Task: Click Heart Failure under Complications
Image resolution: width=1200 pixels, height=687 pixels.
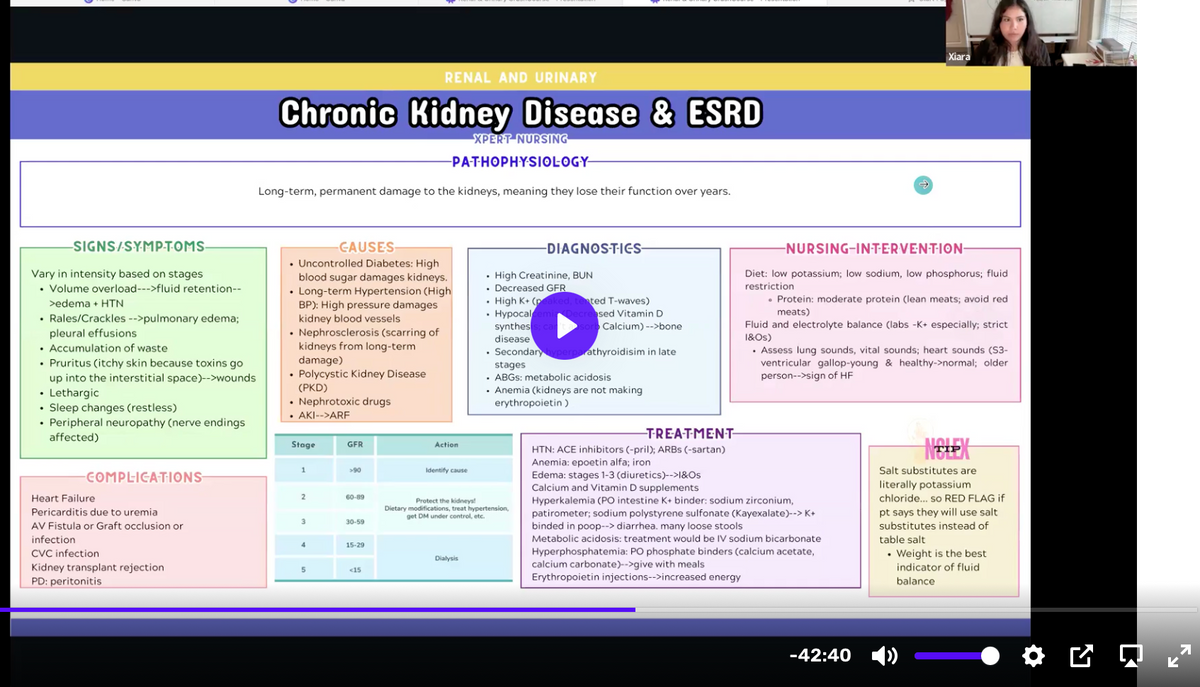Action: tap(63, 498)
